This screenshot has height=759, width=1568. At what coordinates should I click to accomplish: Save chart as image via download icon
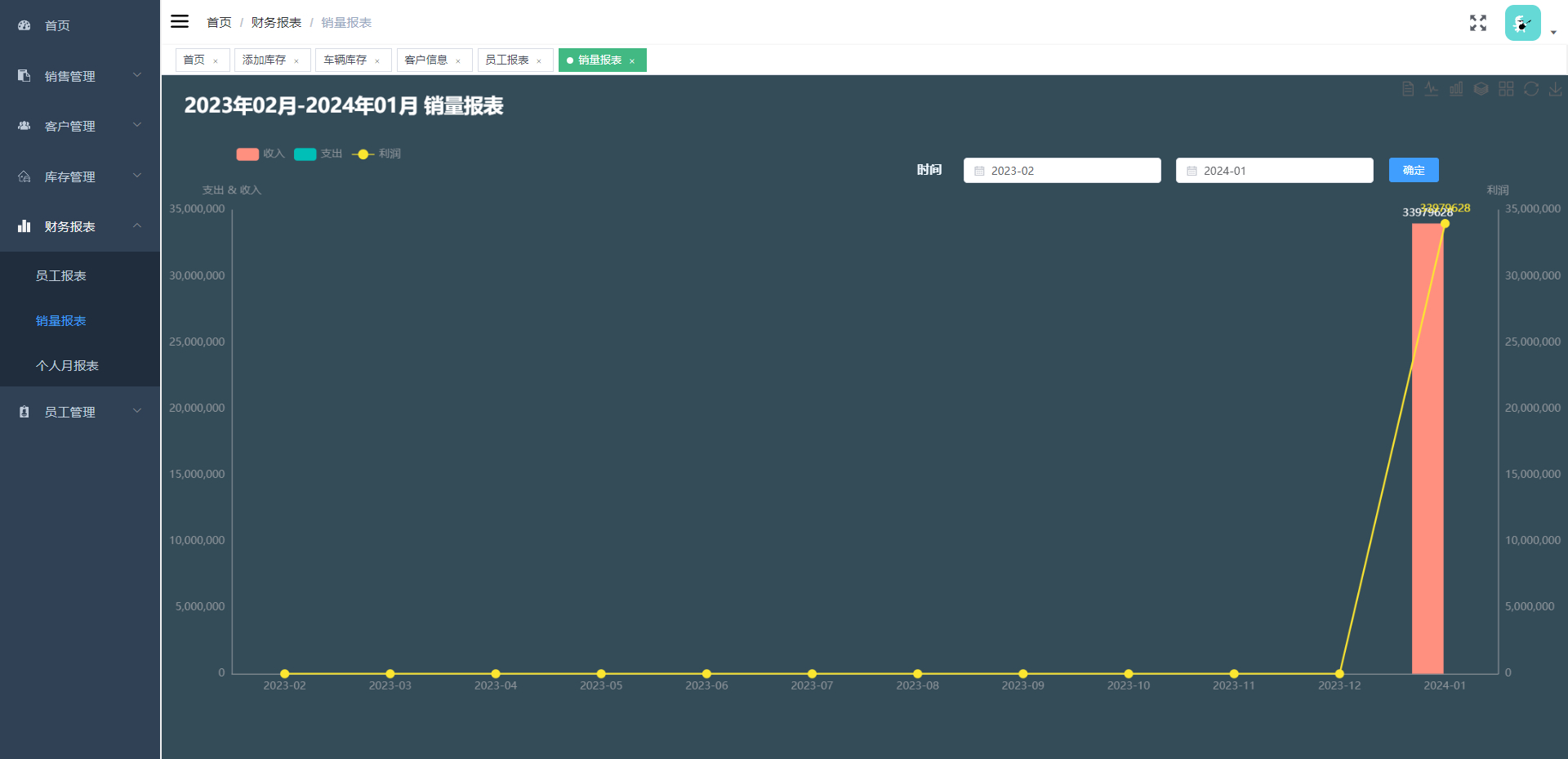pos(1556,89)
